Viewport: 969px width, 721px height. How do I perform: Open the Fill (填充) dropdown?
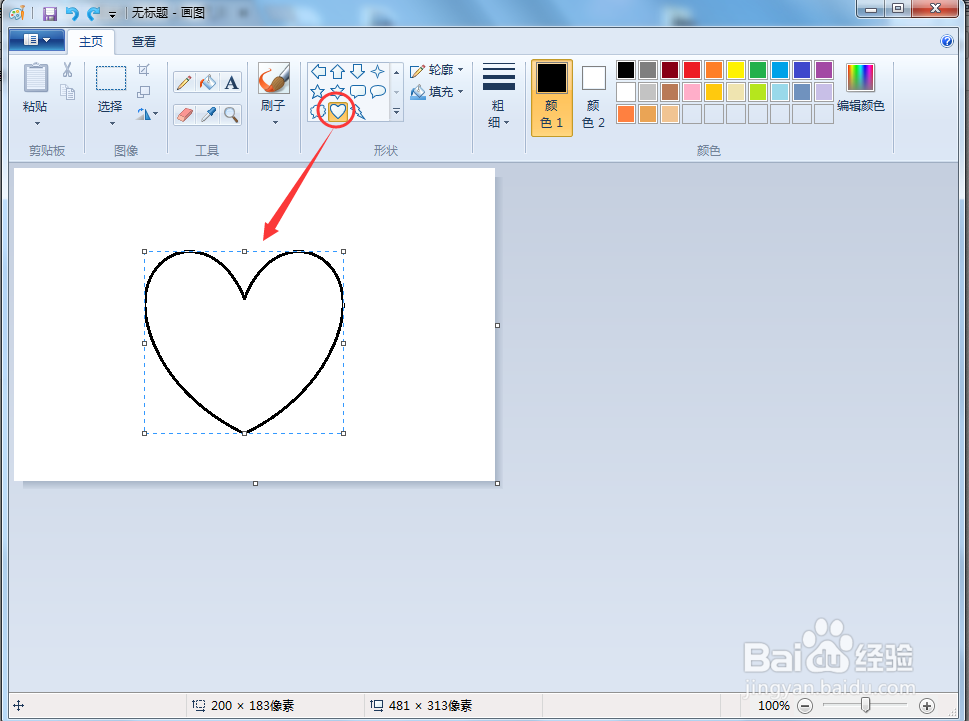pos(436,92)
